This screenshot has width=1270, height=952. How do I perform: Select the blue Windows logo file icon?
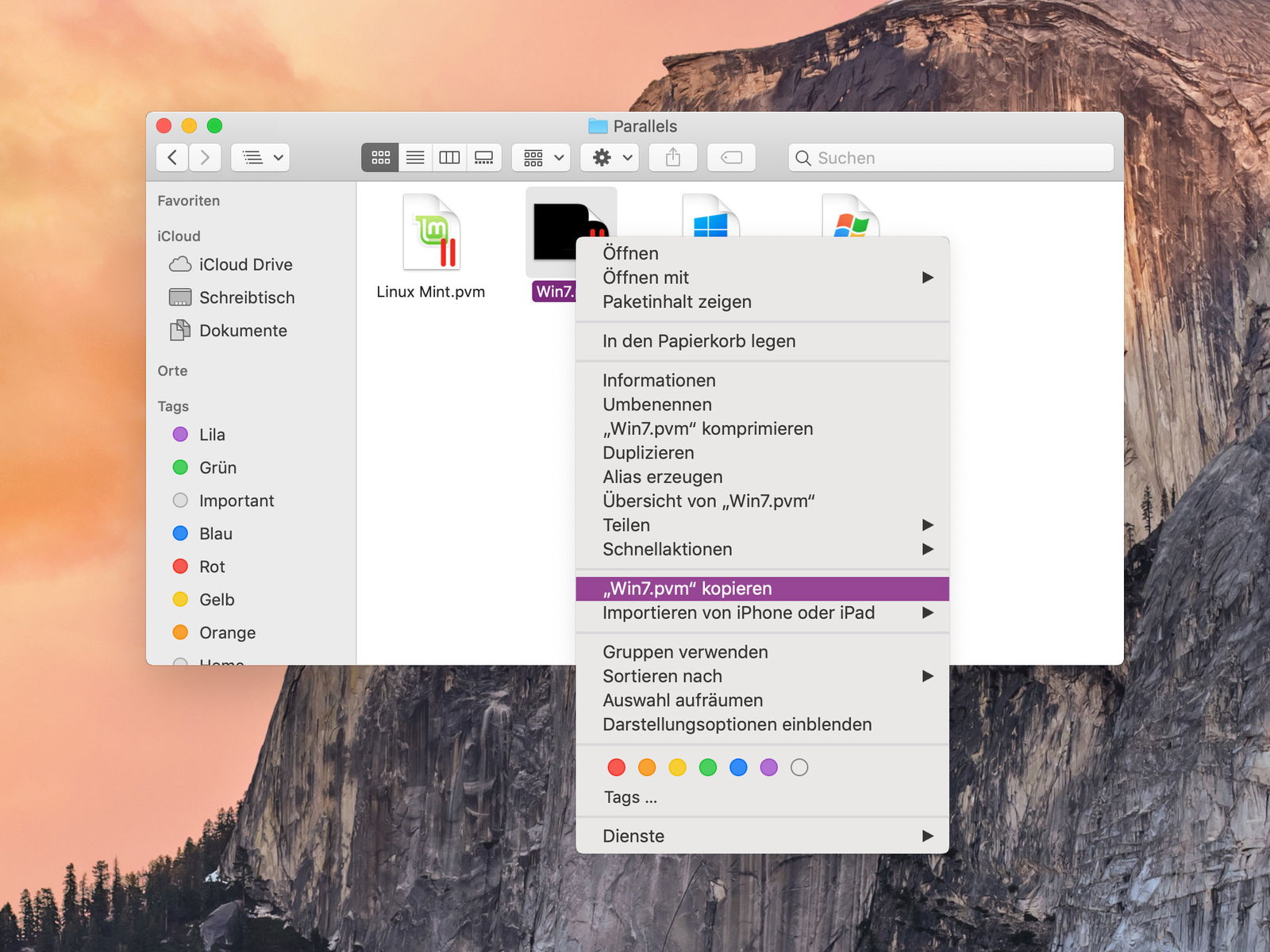coord(710,216)
